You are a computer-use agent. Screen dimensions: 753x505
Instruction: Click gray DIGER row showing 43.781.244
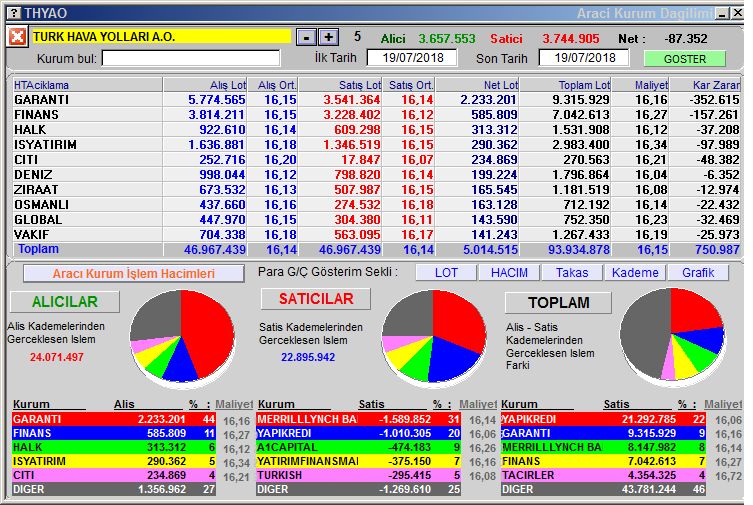603,489
